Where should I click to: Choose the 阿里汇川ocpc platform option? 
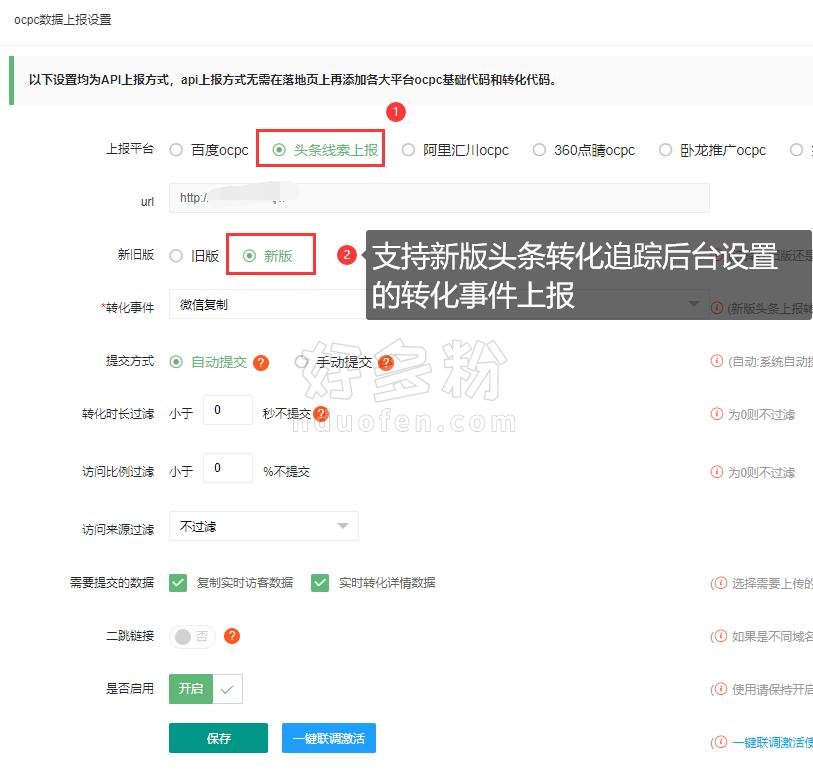tap(409, 150)
